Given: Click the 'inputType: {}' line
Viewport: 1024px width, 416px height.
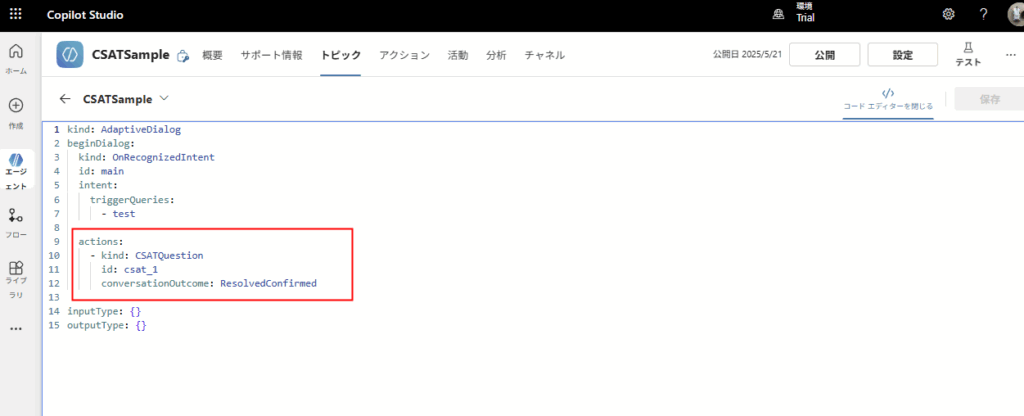Looking at the screenshot, I should click(104, 312).
